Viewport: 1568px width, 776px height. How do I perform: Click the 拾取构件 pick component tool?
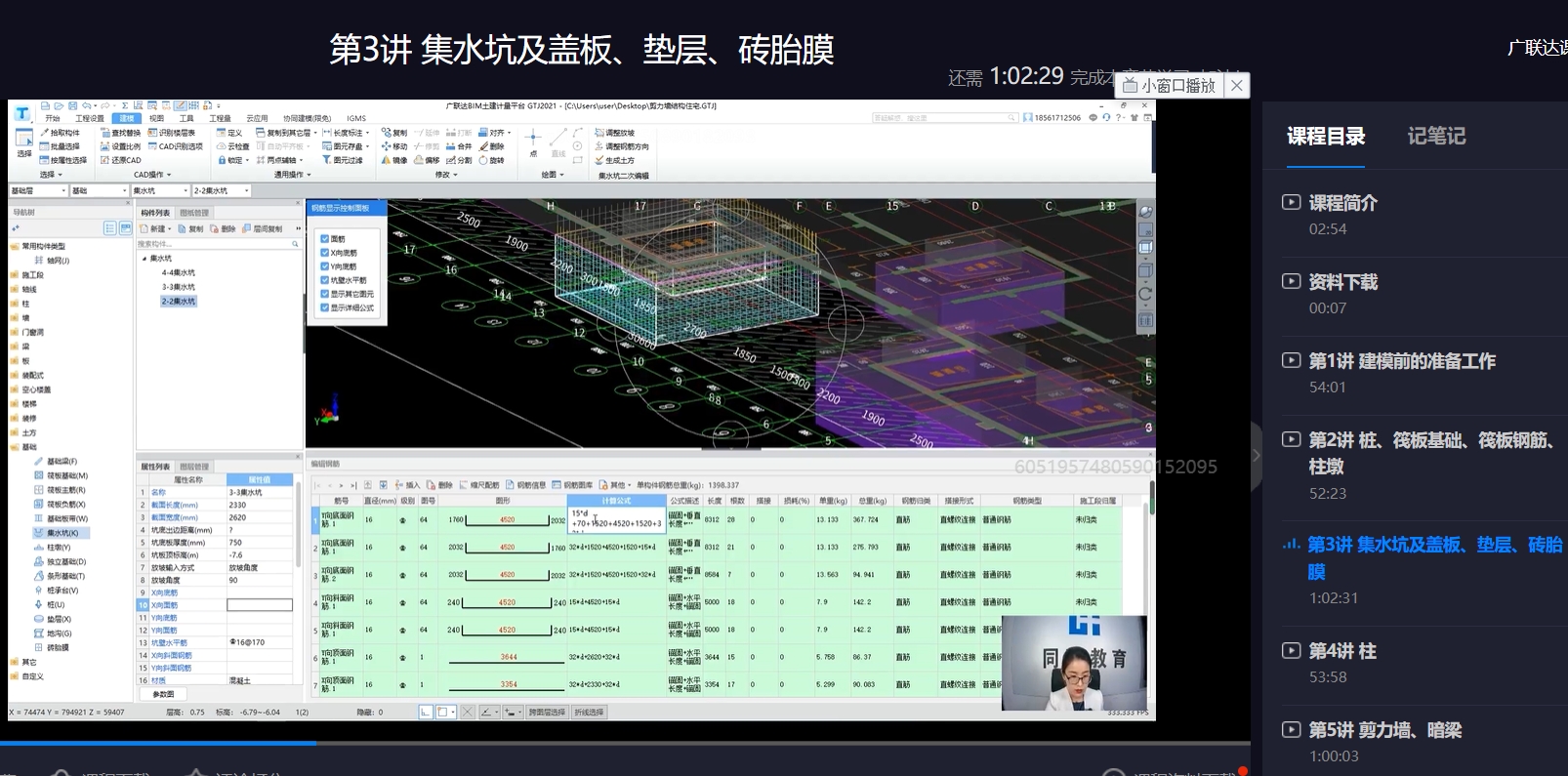[60, 133]
